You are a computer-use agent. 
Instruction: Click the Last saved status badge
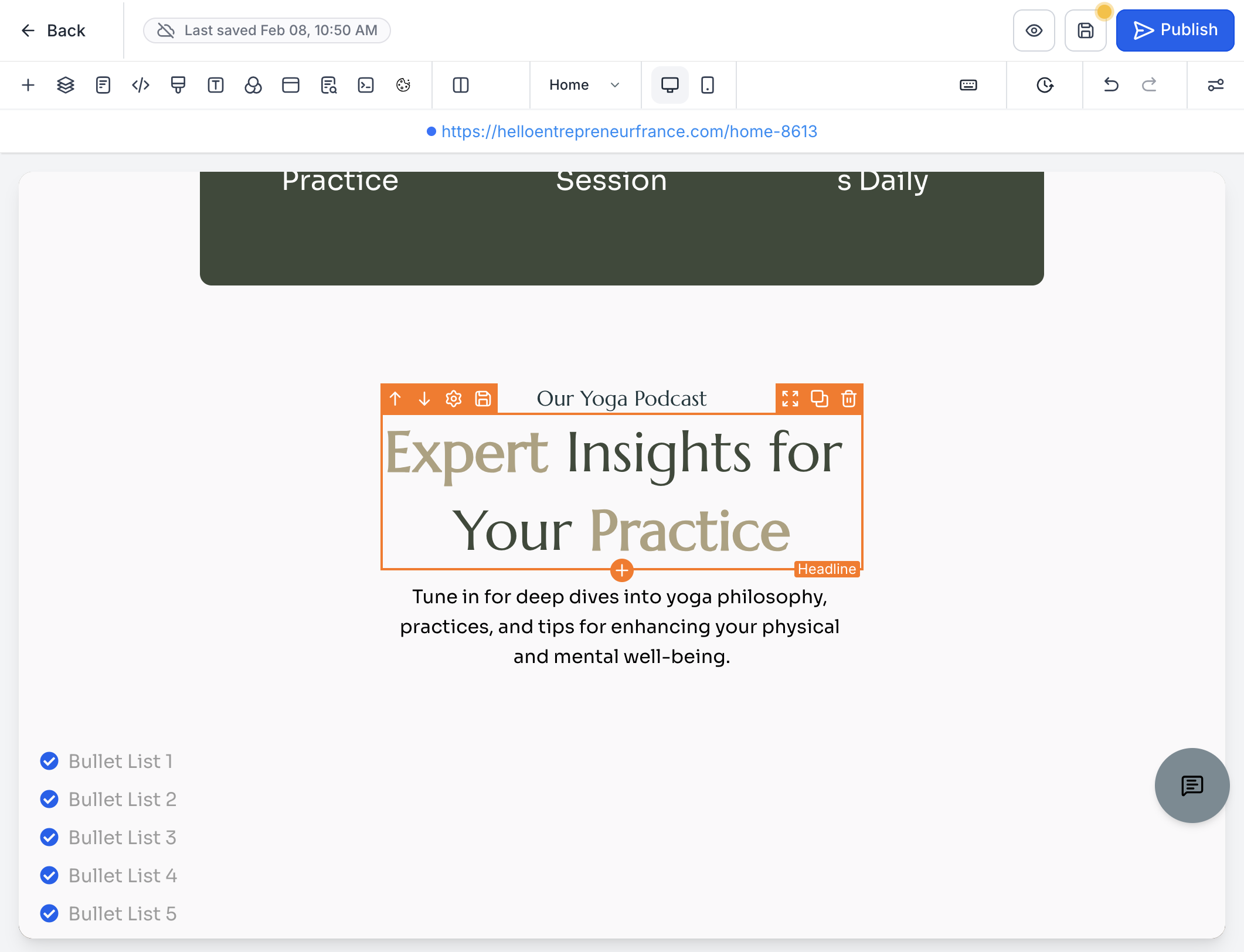[267, 30]
